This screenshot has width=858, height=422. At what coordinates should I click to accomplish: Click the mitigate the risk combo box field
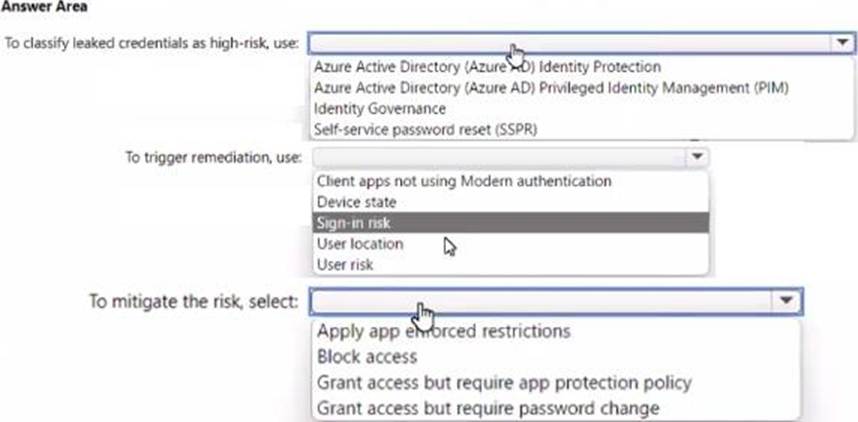[556, 301]
